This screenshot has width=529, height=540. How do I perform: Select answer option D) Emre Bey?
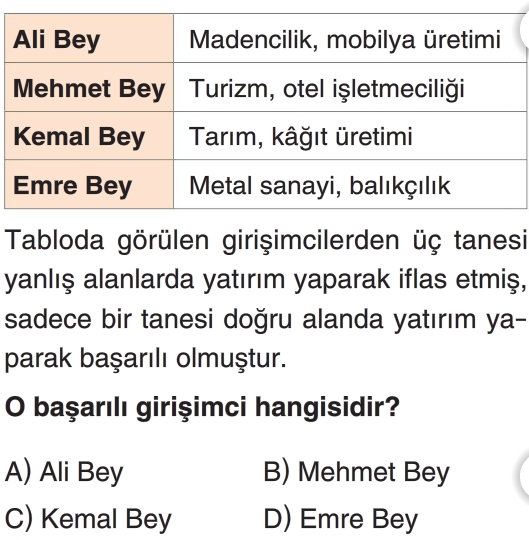pos(341,519)
